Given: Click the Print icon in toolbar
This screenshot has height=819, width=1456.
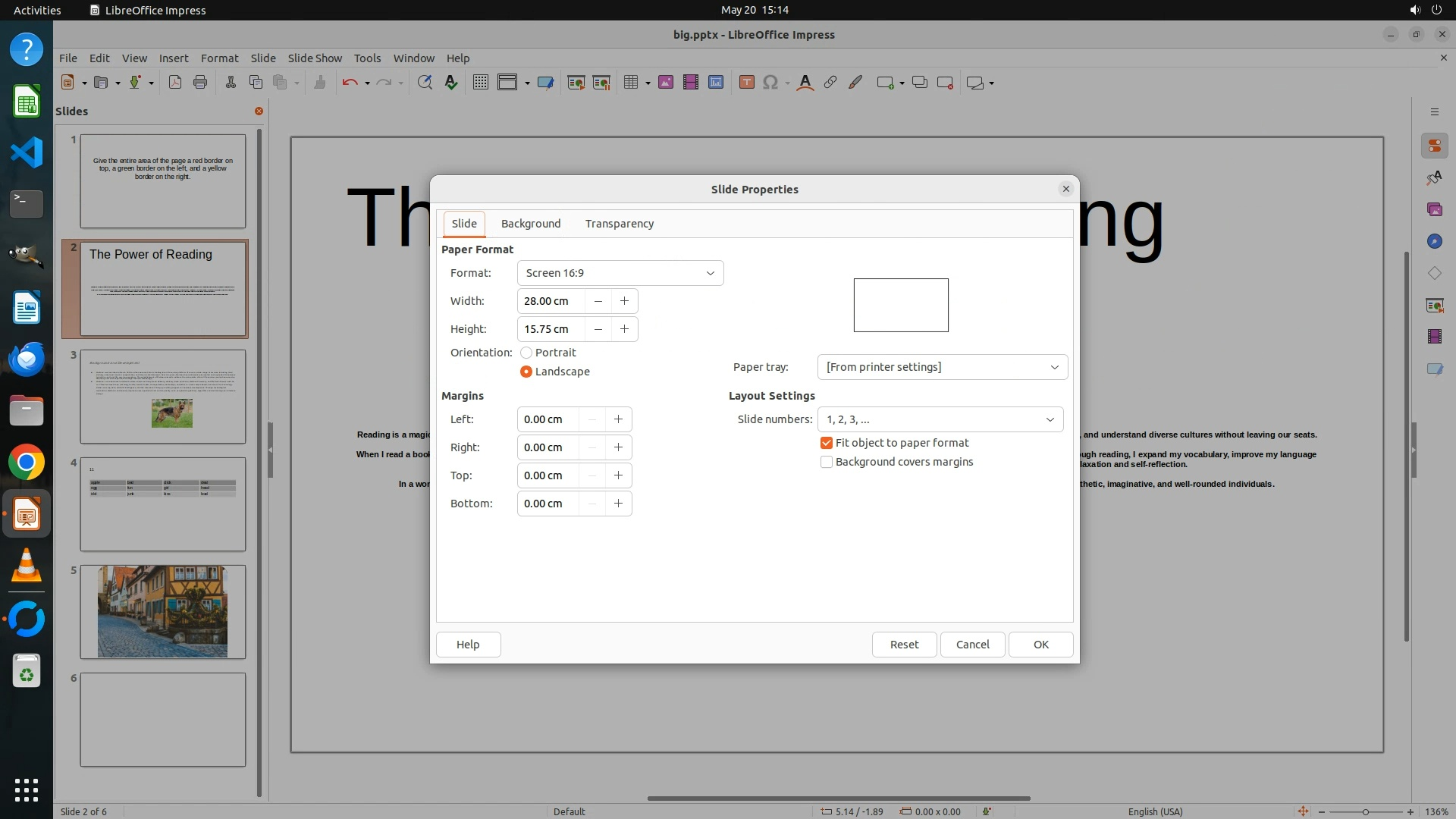Looking at the screenshot, I should point(200,83).
